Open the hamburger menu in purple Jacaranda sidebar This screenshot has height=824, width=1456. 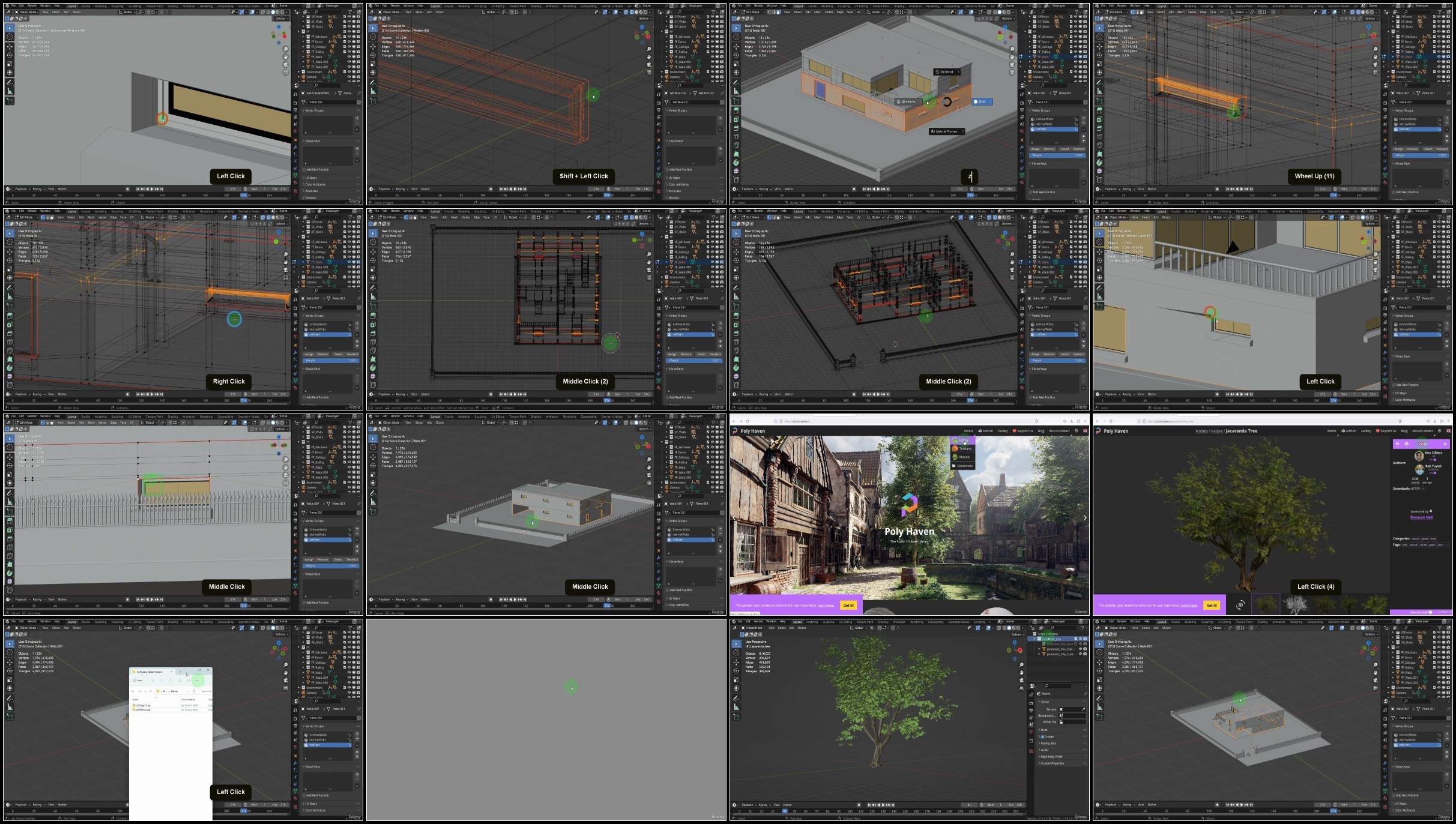click(x=1445, y=444)
